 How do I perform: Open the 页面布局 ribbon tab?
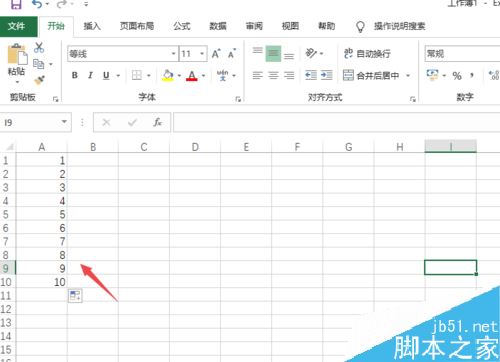137,26
